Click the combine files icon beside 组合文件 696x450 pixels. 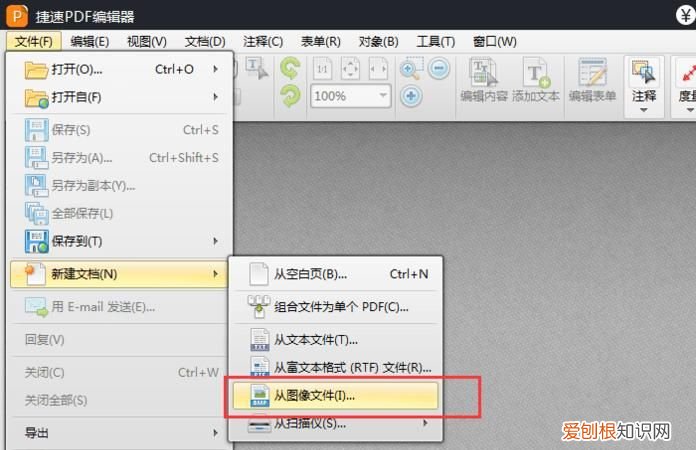click(x=259, y=307)
